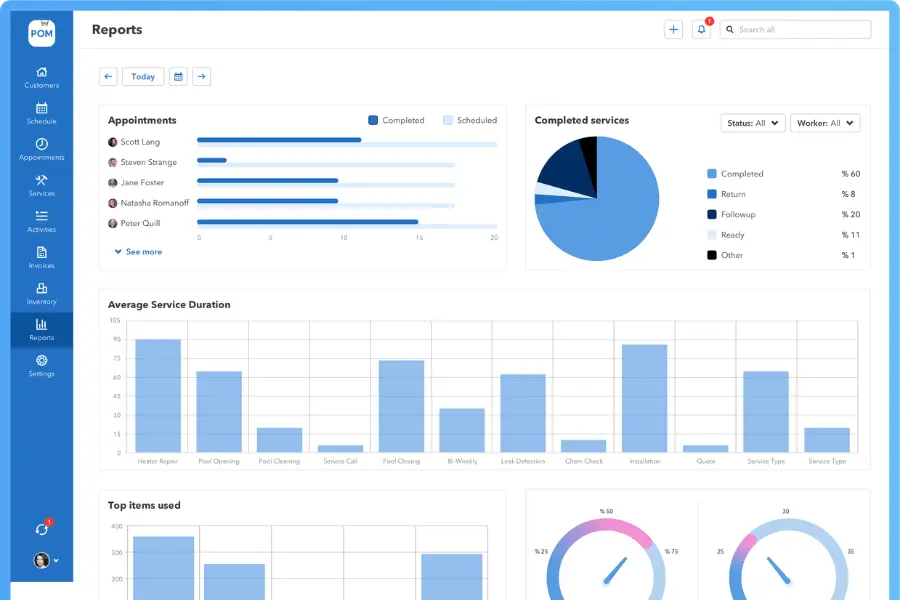Click Peter Quill's avatar
Viewport: 900px width, 600px height.
click(112, 223)
